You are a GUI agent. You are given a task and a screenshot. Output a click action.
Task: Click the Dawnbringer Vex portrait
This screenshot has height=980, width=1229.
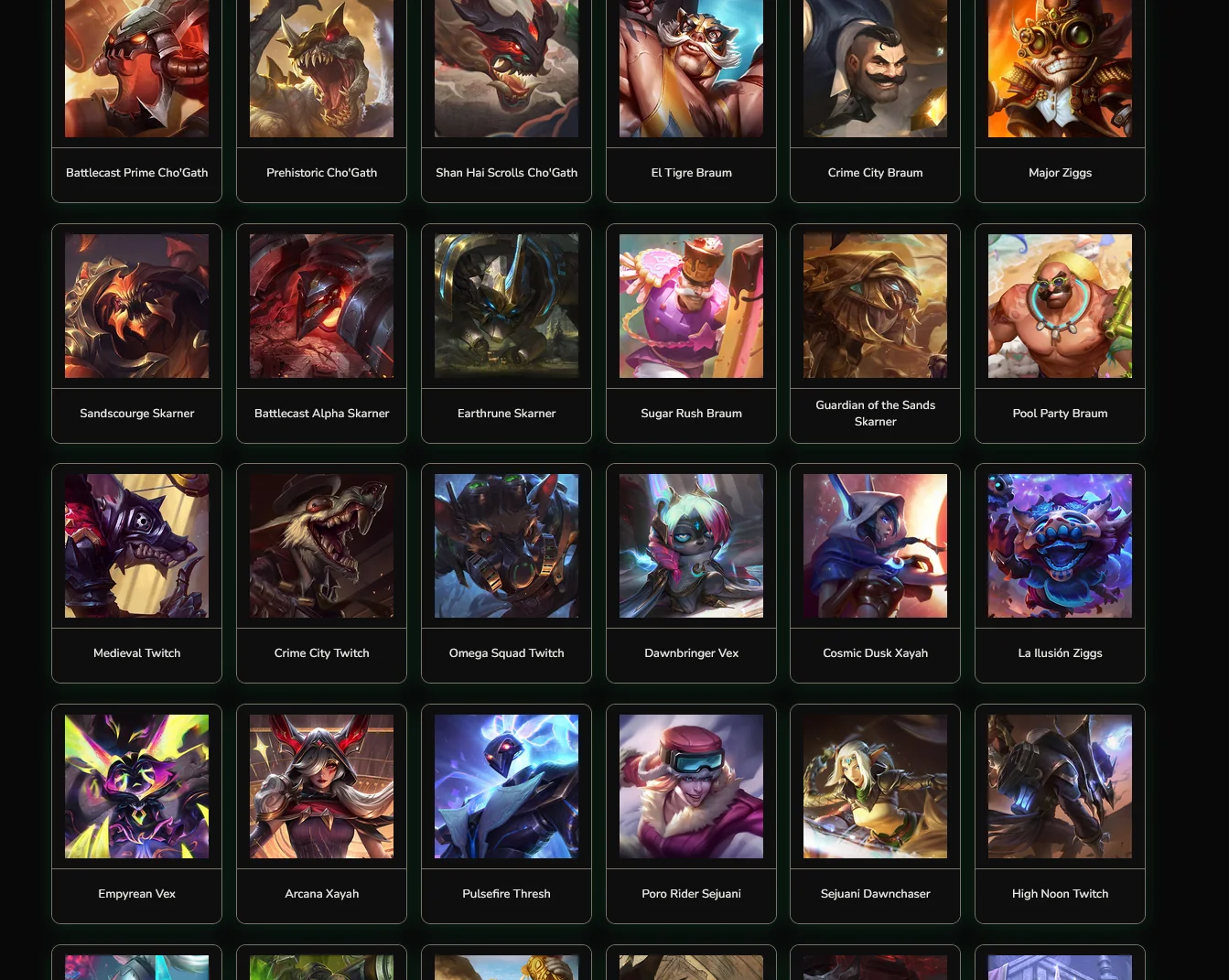tap(691, 545)
